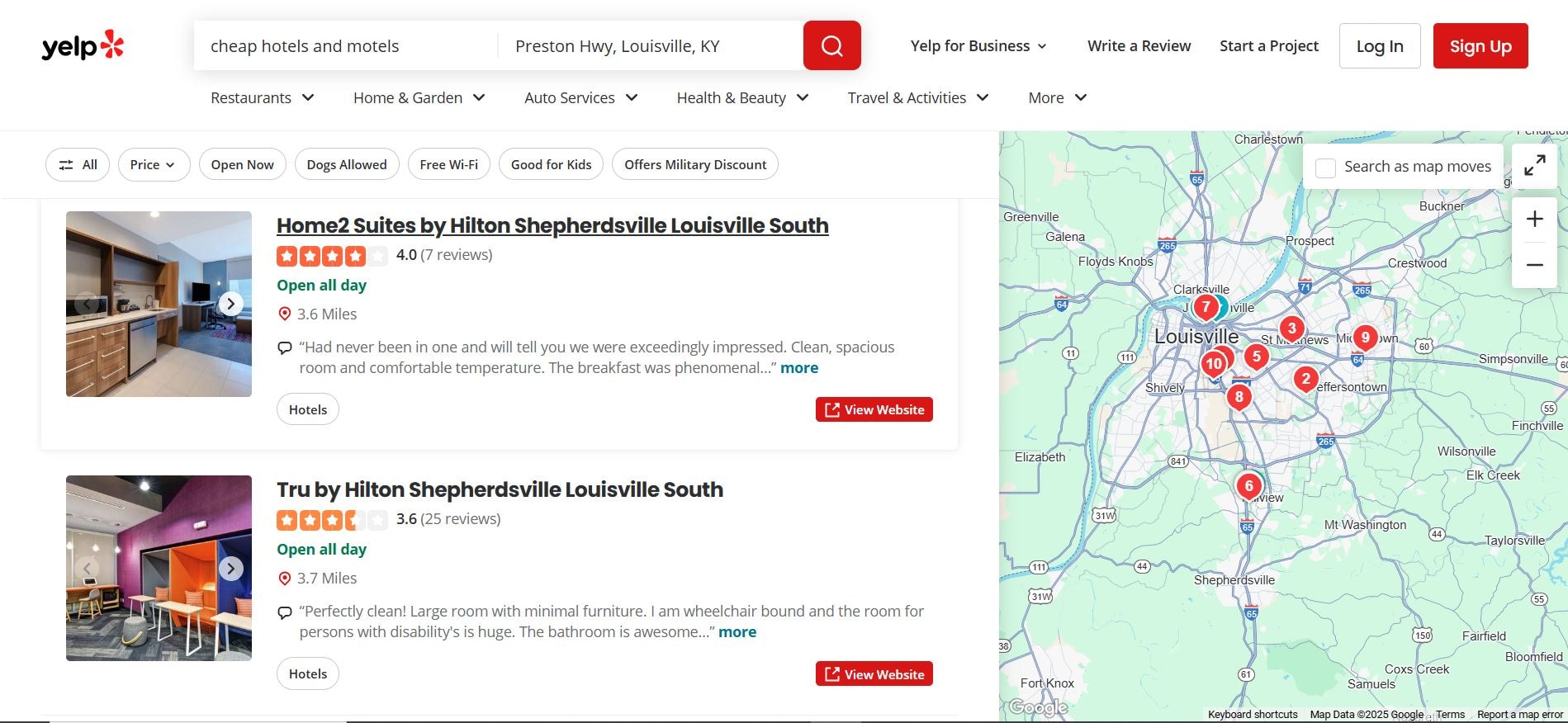
Task: Click Hotels tag under Home2 Suites
Action: tap(308, 409)
